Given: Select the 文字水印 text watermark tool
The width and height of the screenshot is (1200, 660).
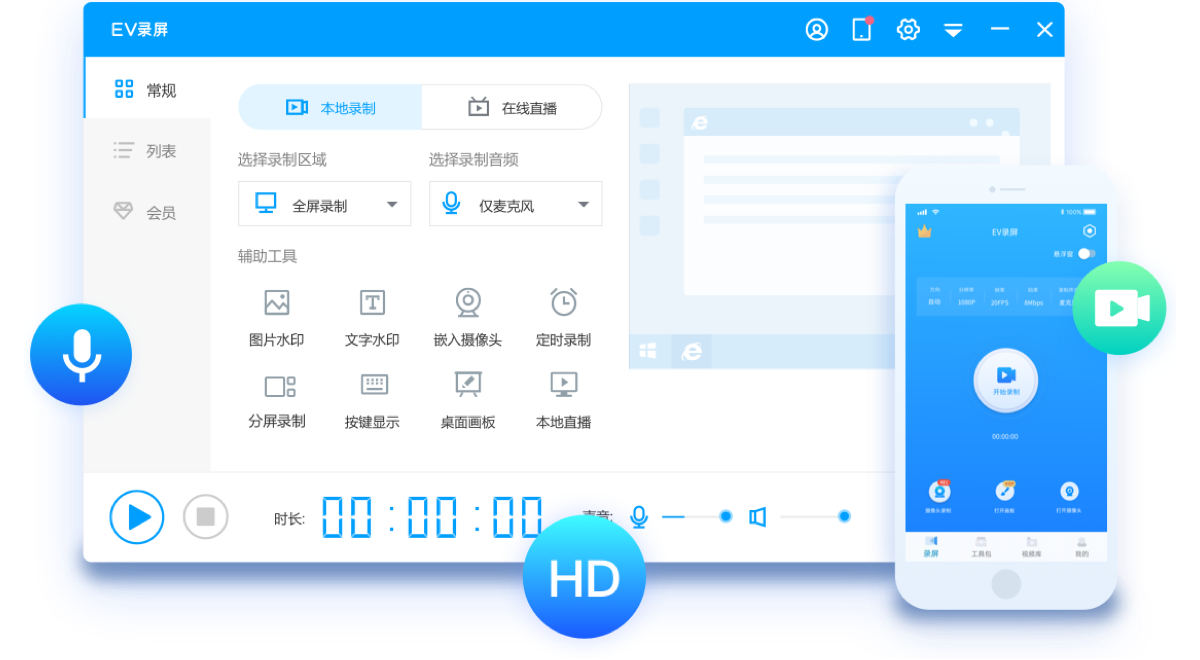Looking at the screenshot, I should click(x=372, y=318).
